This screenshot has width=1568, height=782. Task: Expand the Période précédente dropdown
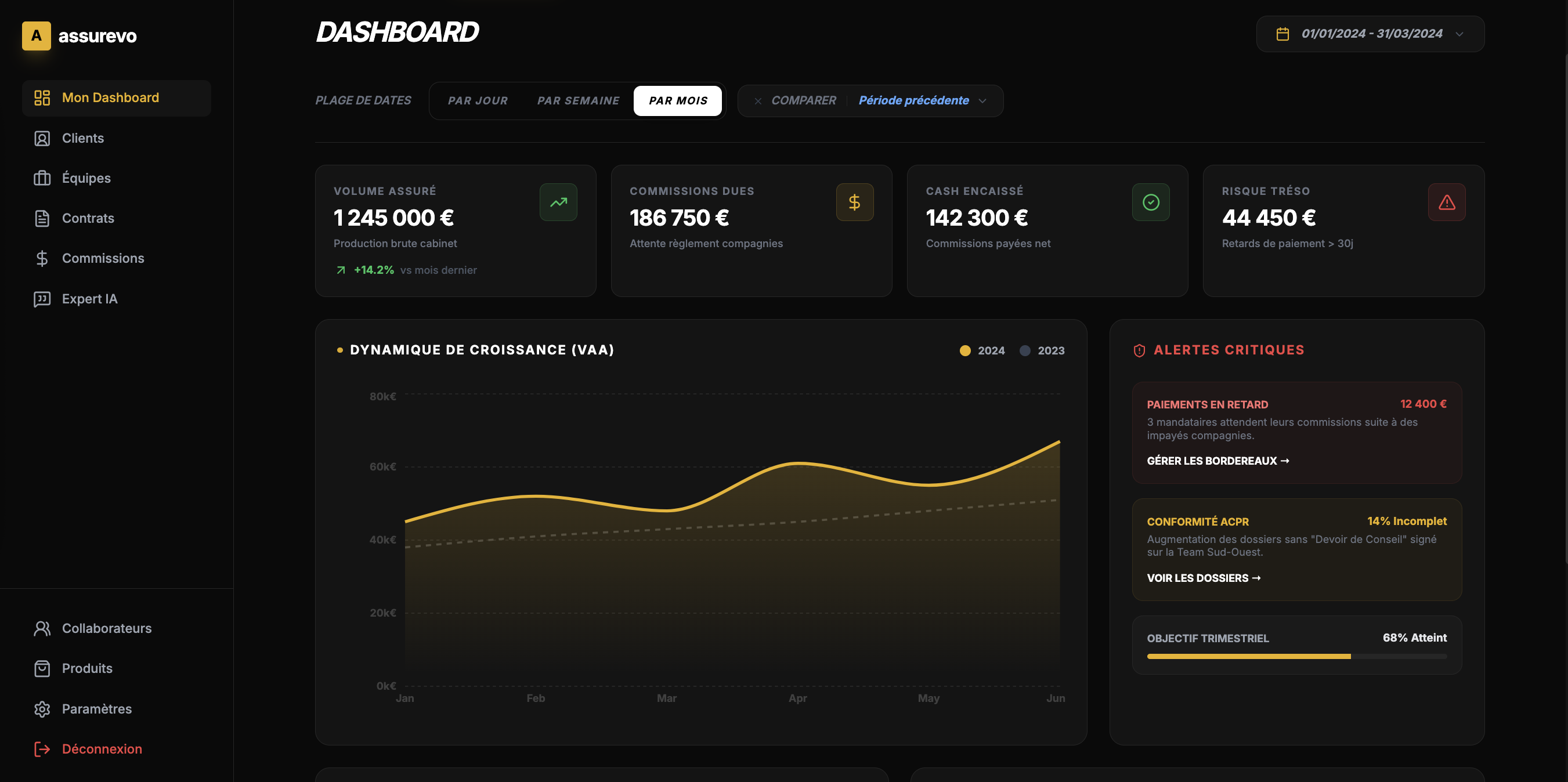[922, 101]
